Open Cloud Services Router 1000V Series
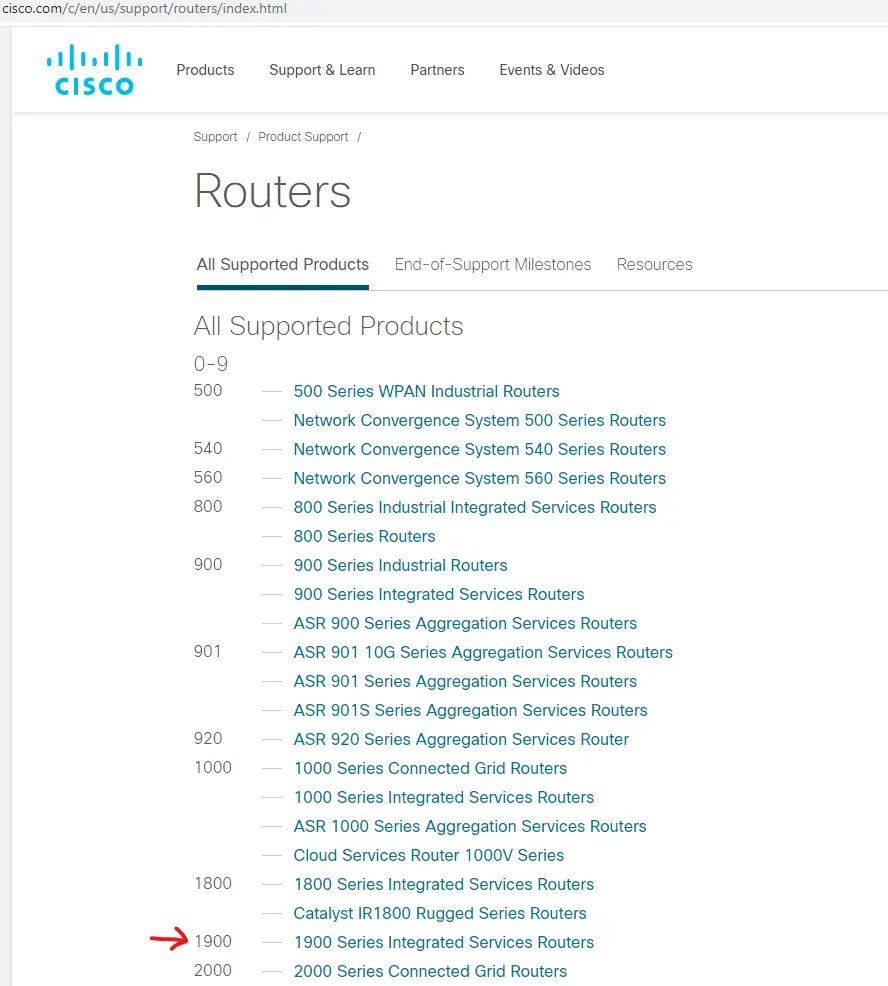The image size is (888, 986). tap(428, 855)
